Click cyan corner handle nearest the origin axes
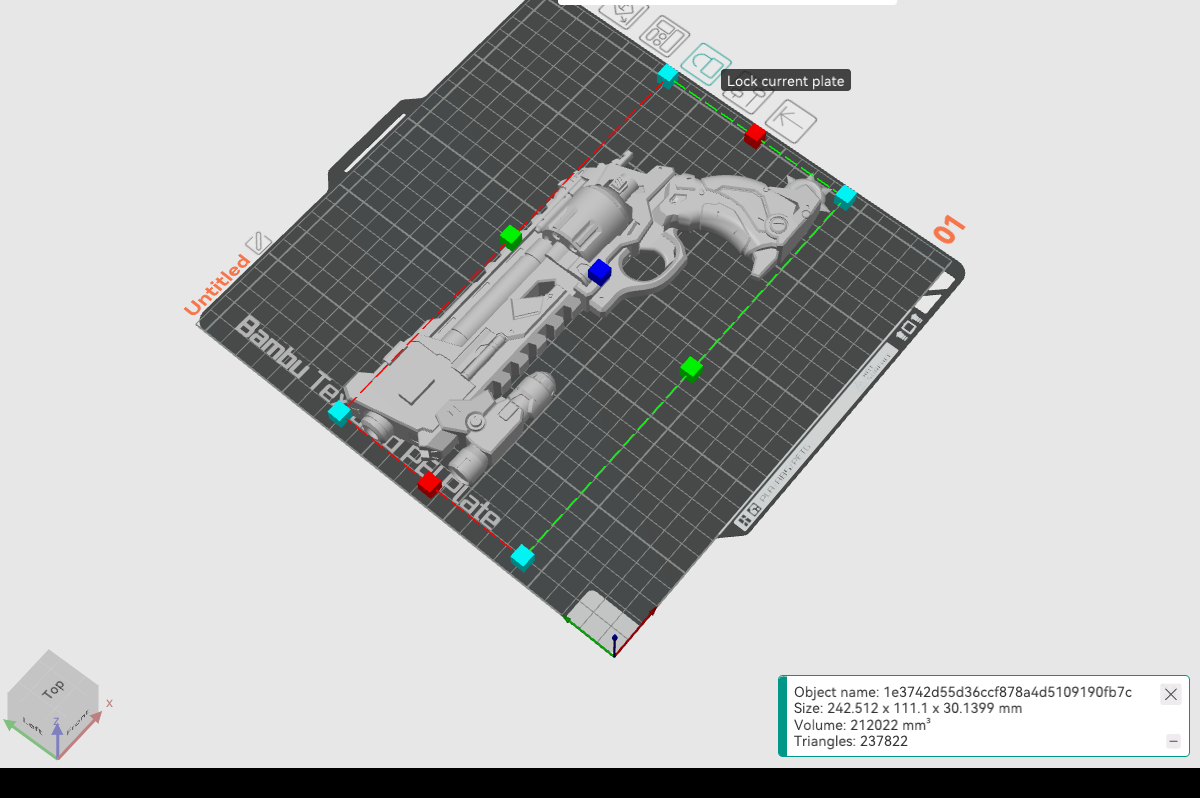 522,556
